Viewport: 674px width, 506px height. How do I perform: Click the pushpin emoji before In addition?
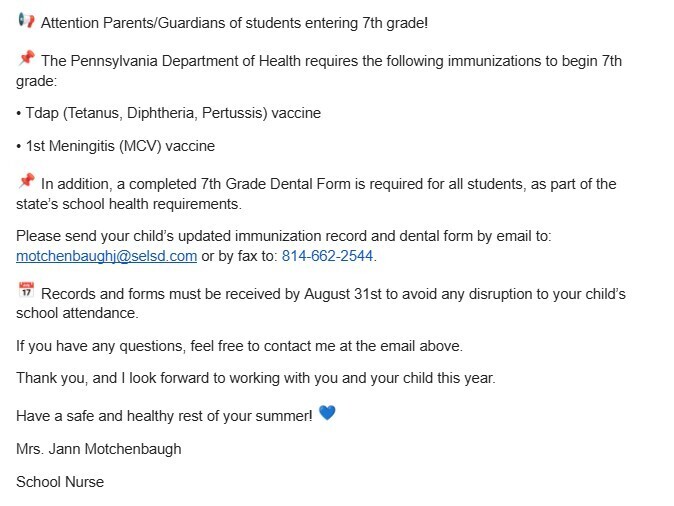(26, 181)
